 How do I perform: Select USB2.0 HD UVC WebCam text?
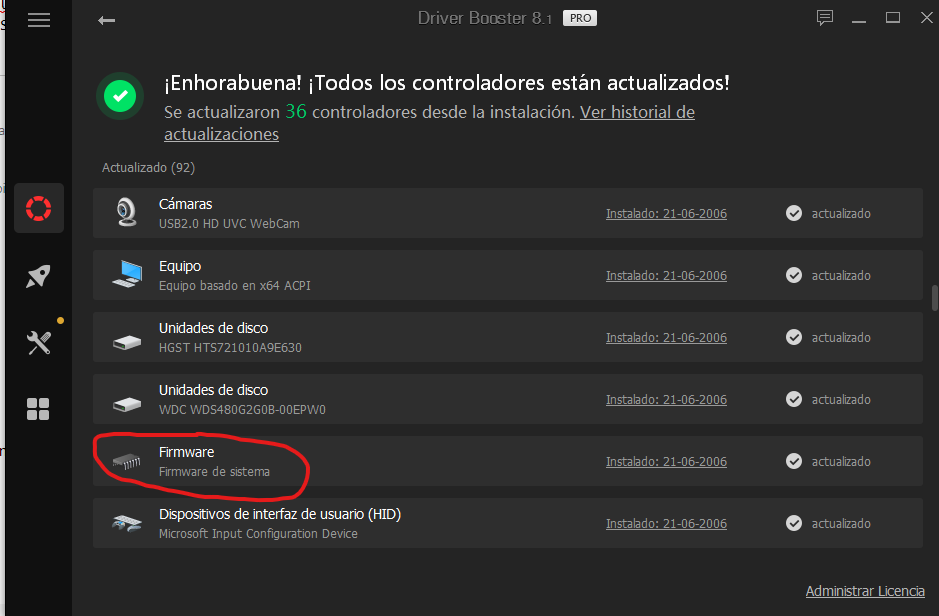coord(229,224)
